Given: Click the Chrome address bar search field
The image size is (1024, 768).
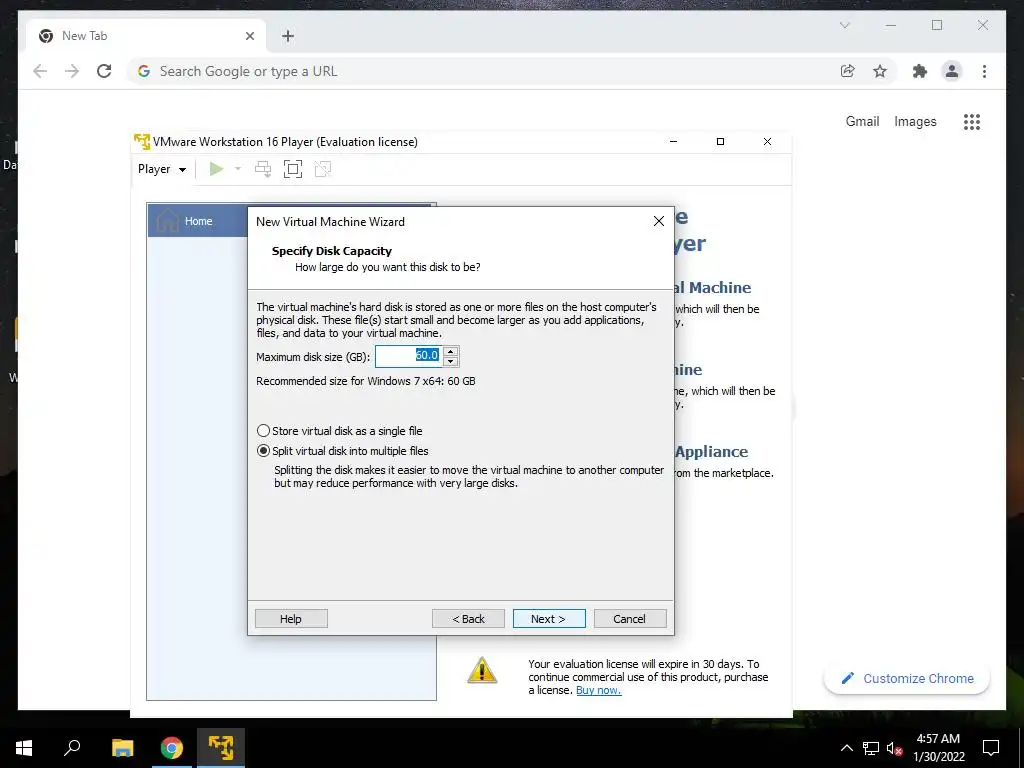Looking at the screenshot, I should coord(483,71).
